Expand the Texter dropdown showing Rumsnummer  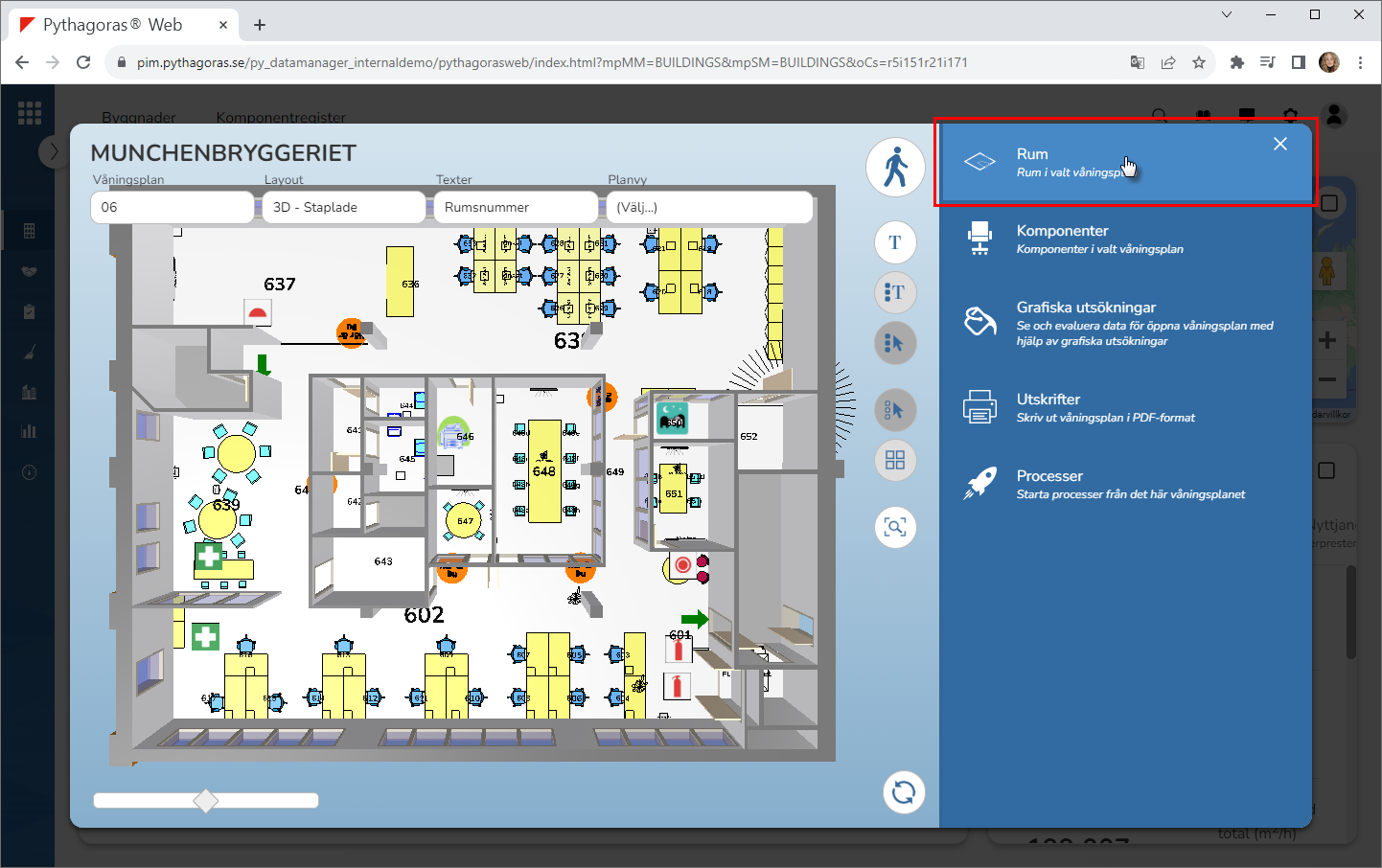click(516, 207)
